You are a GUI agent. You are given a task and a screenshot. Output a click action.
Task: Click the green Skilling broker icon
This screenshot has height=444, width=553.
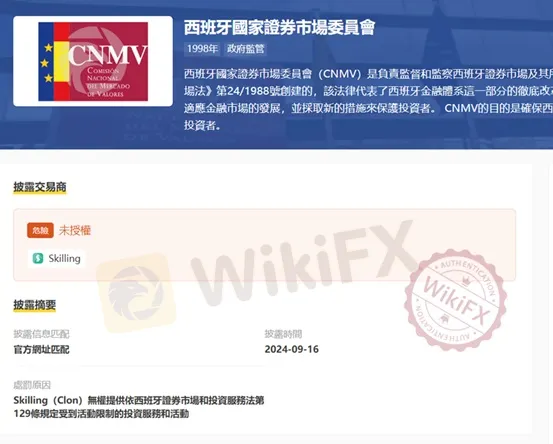[38, 259]
